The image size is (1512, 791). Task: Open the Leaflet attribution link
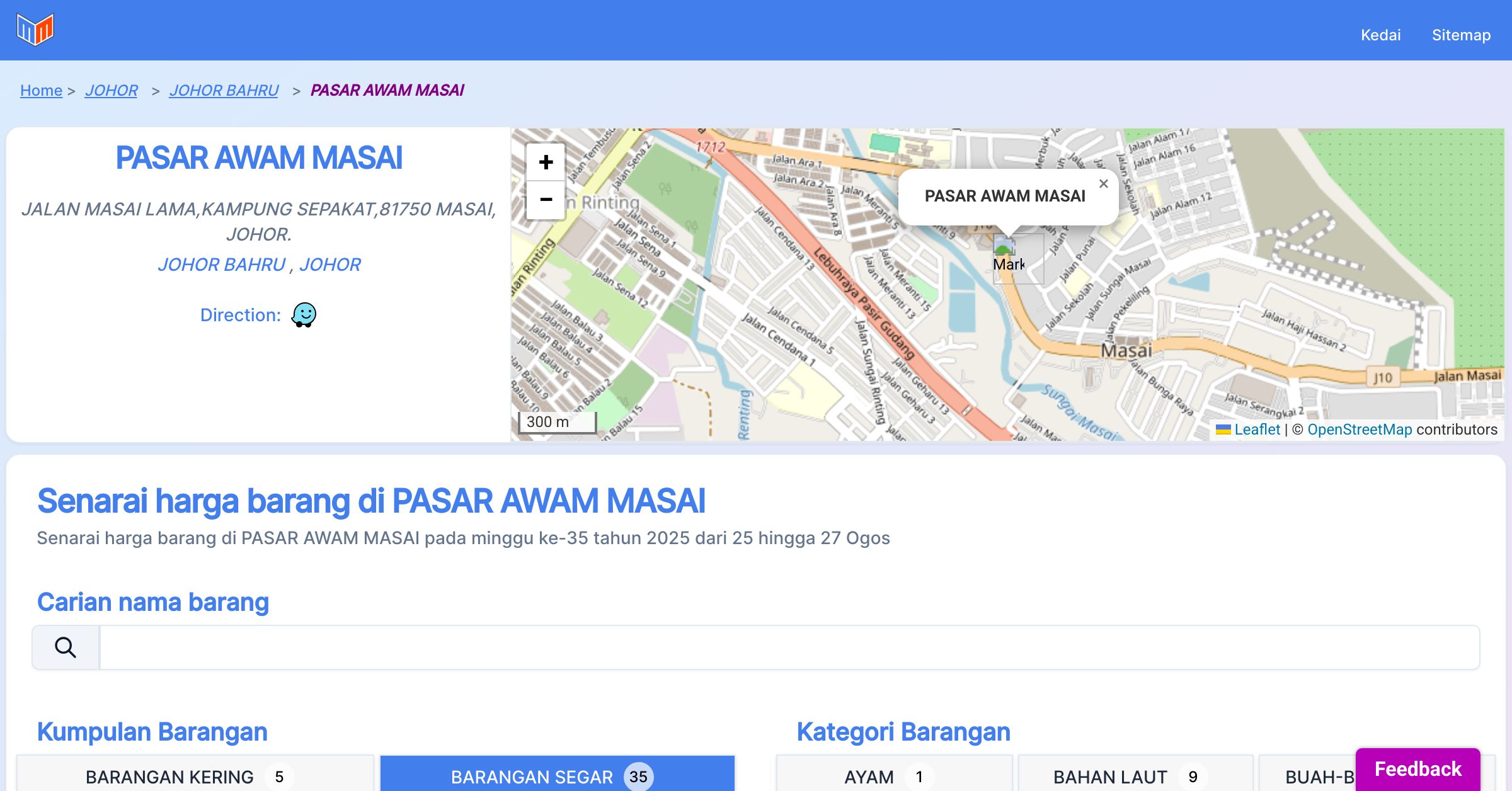[1257, 430]
